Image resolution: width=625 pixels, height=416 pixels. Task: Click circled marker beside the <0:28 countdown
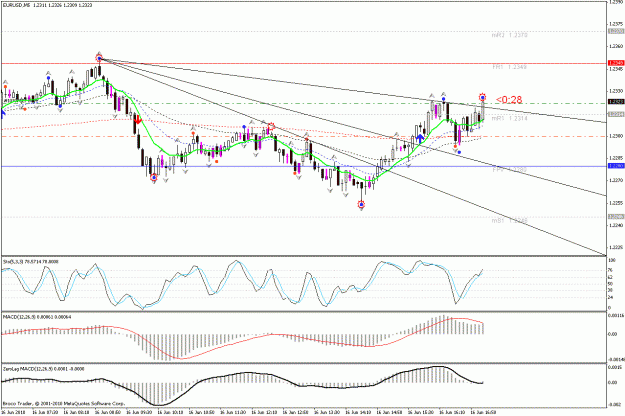tap(482, 97)
